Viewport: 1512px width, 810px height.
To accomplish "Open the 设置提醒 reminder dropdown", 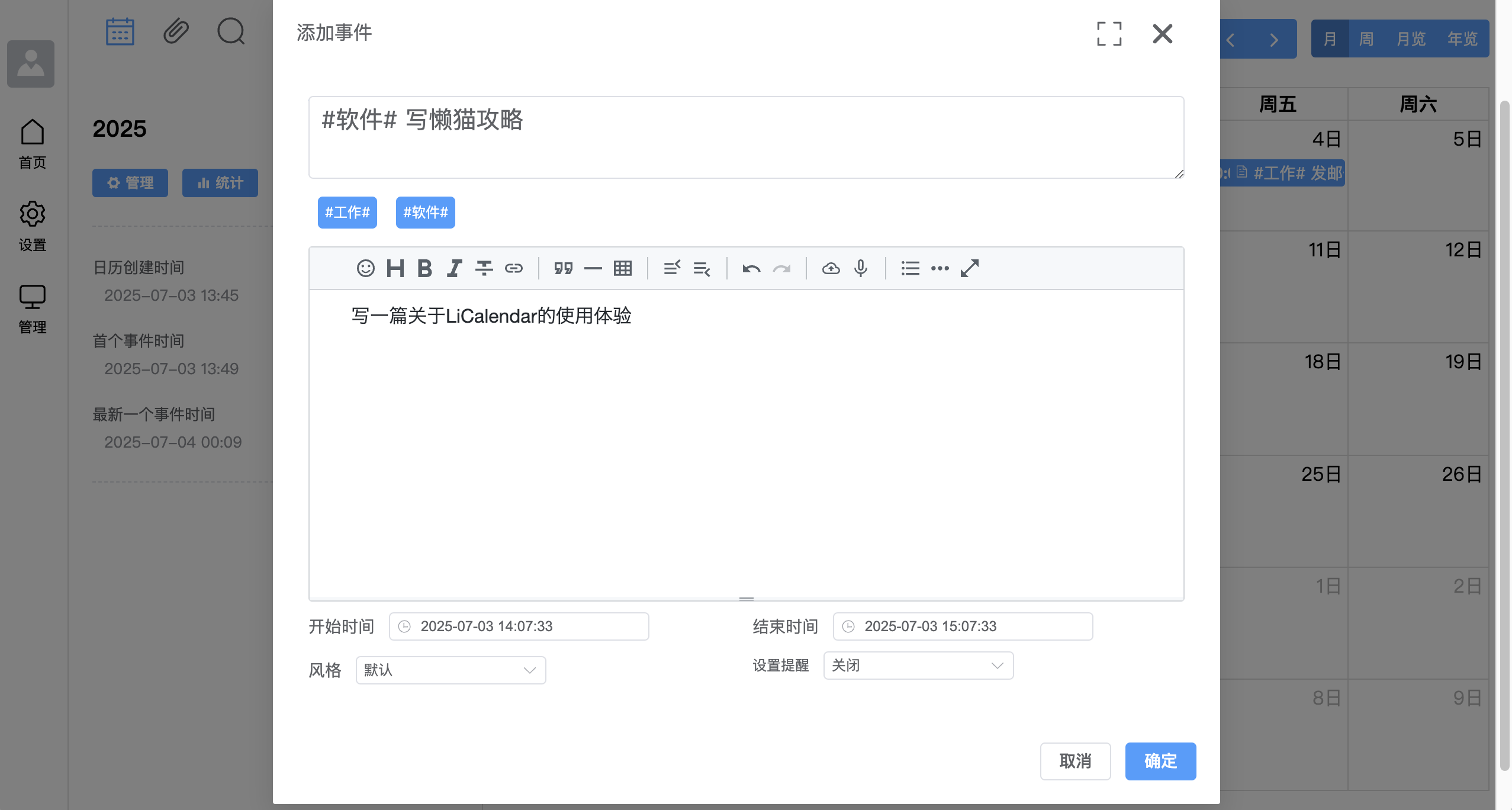I will coord(918,665).
